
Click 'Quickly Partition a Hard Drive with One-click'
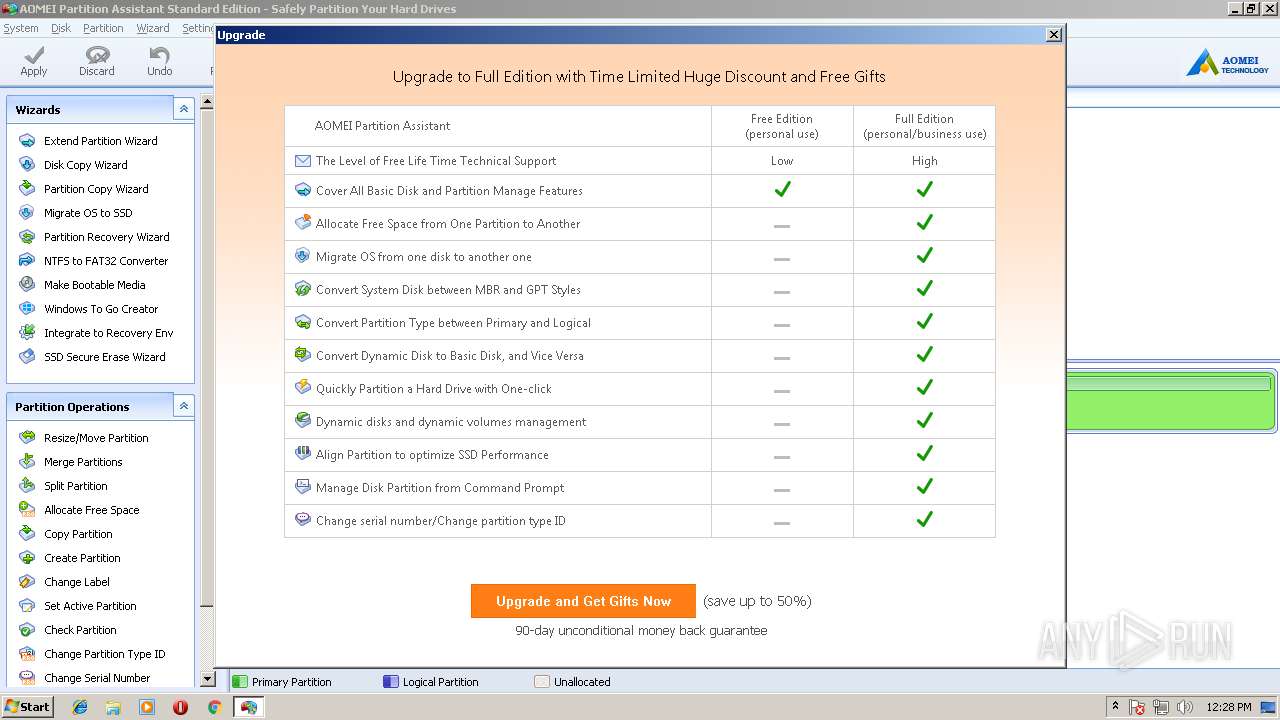434,389
